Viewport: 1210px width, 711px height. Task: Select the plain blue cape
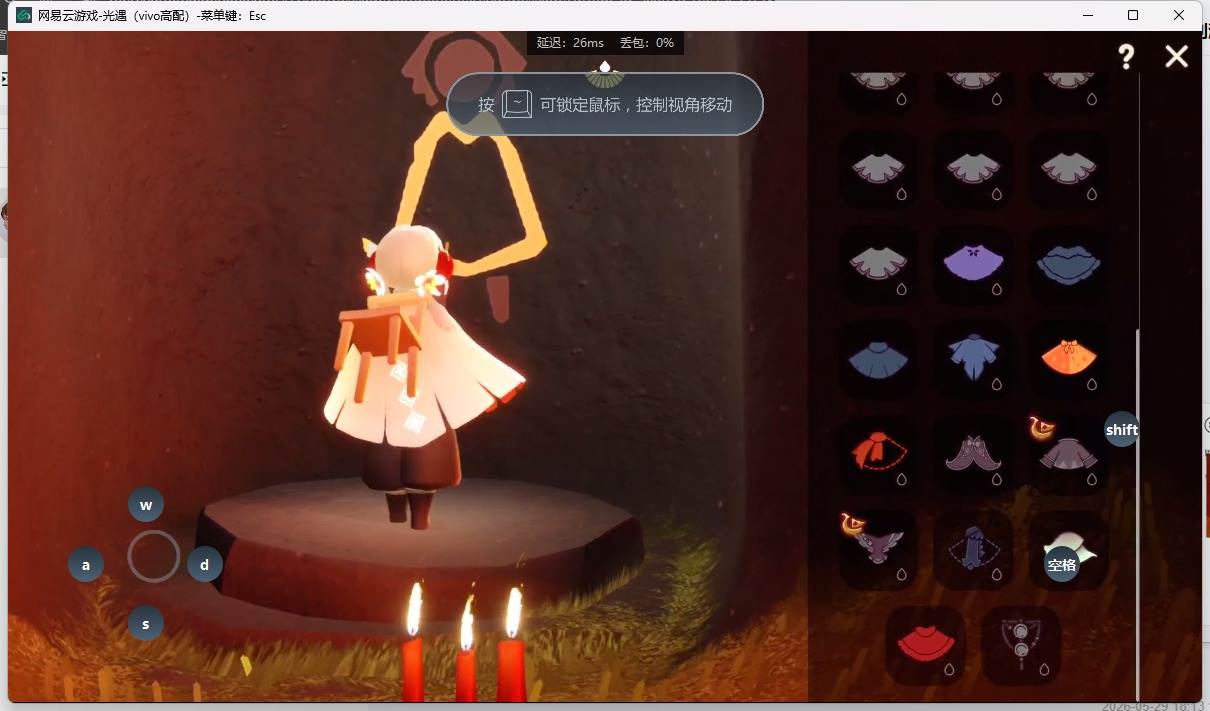tap(878, 360)
